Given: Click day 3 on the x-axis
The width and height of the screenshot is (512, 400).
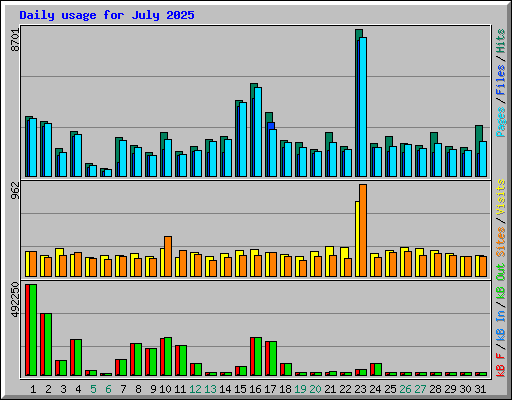Looking at the screenshot, I should coord(63,389).
